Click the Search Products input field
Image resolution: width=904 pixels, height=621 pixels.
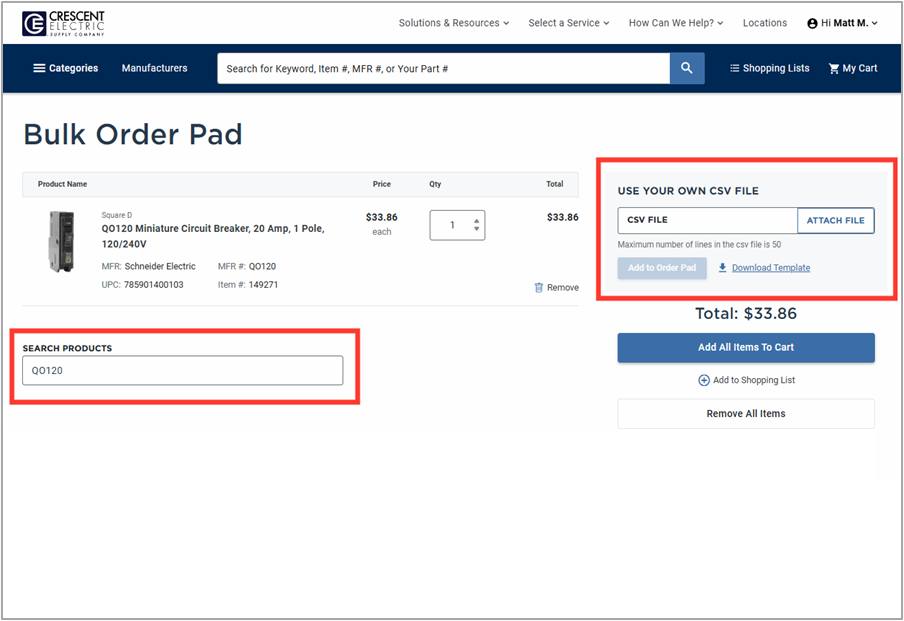pyautogui.click(x=183, y=370)
